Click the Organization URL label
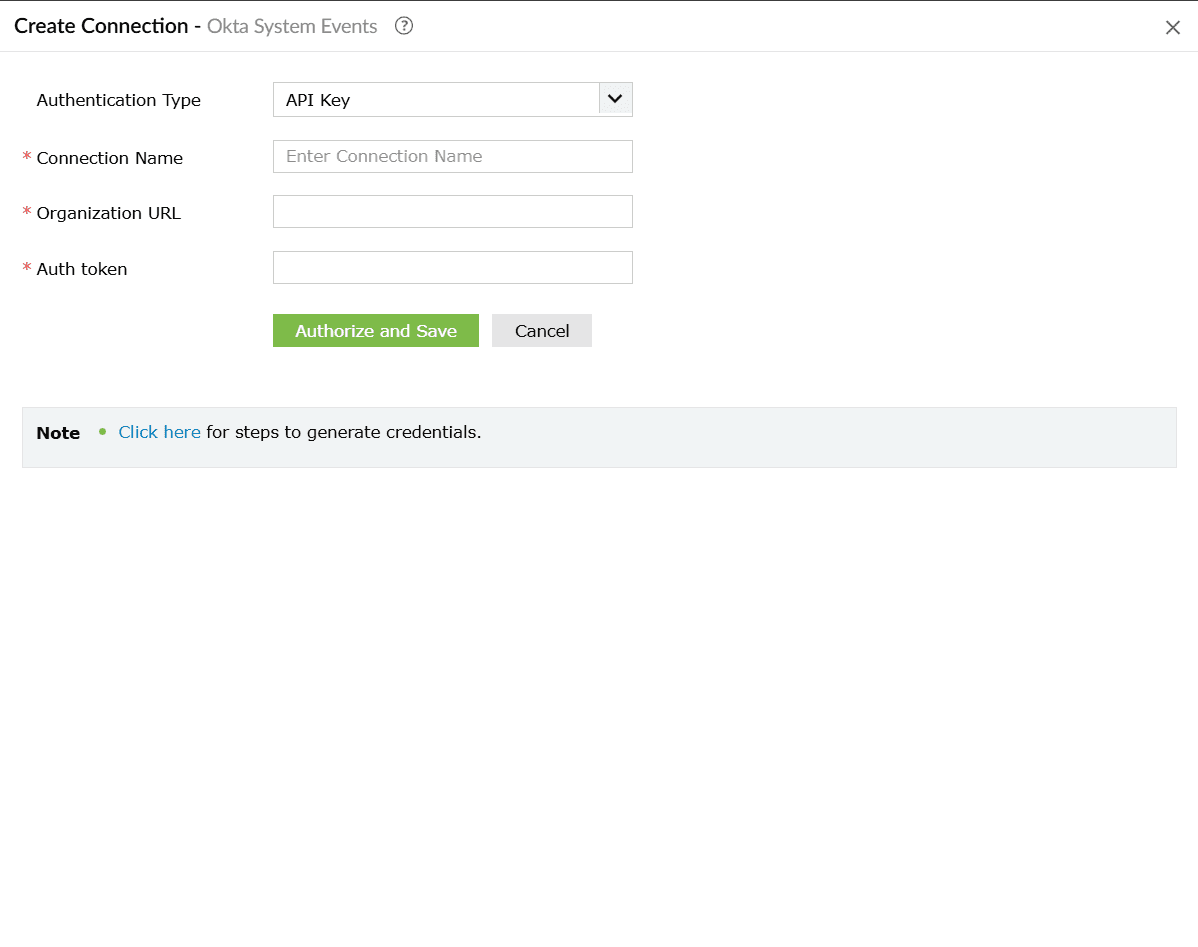Screen dimensions: 1198x947 108,213
